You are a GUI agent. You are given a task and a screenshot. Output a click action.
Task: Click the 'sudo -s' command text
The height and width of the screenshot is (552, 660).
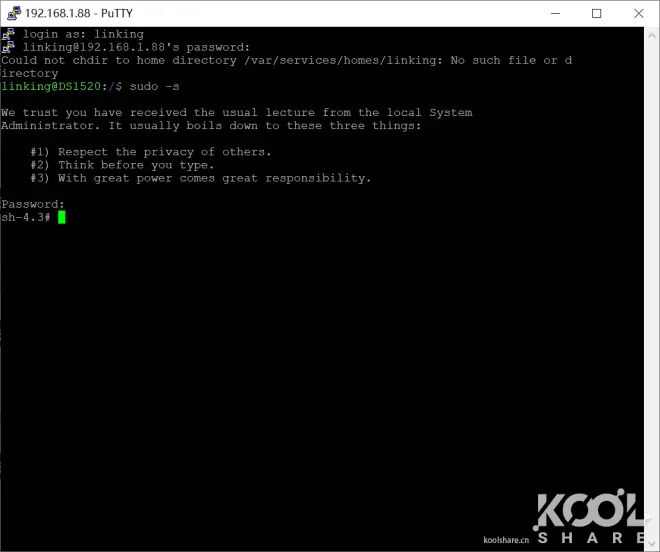(154, 86)
